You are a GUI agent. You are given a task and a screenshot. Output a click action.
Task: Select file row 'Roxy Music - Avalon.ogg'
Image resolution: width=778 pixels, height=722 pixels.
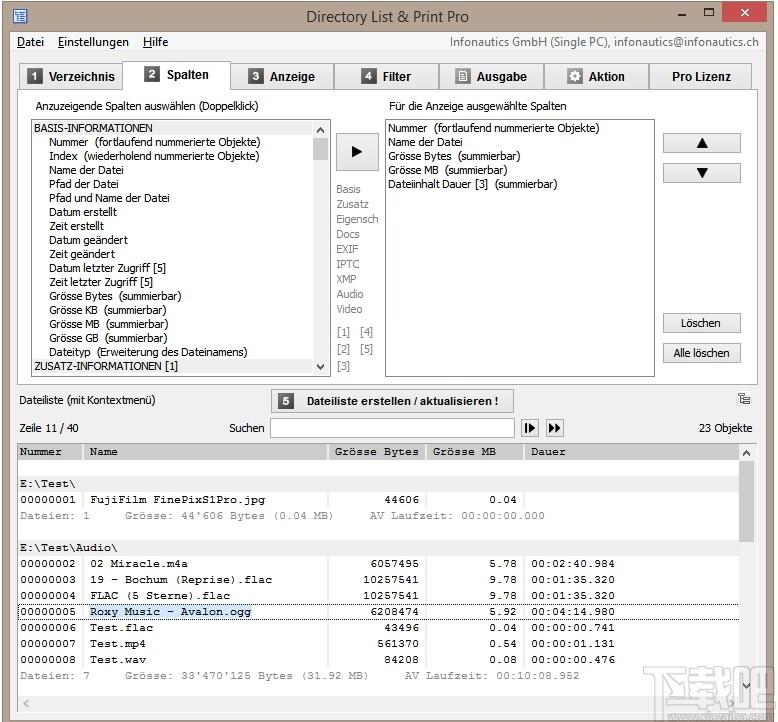point(378,612)
